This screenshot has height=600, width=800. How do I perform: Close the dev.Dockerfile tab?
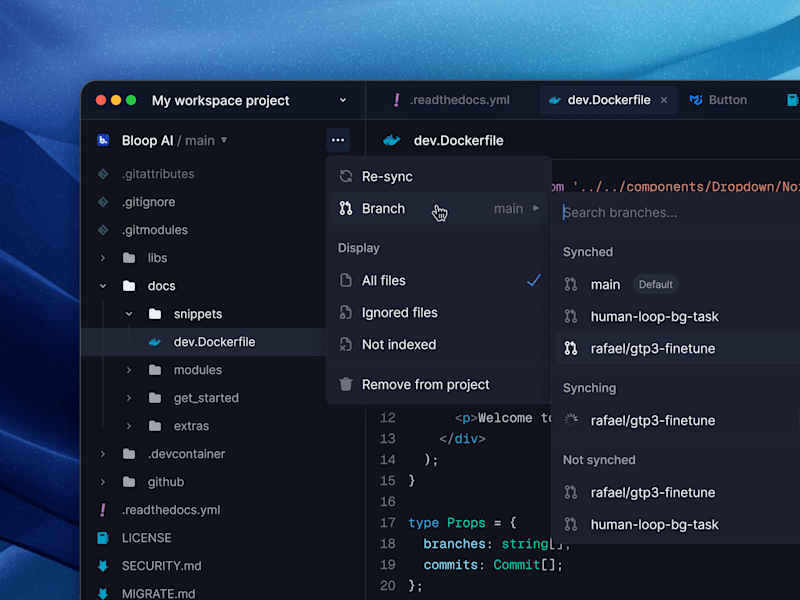pos(664,101)
